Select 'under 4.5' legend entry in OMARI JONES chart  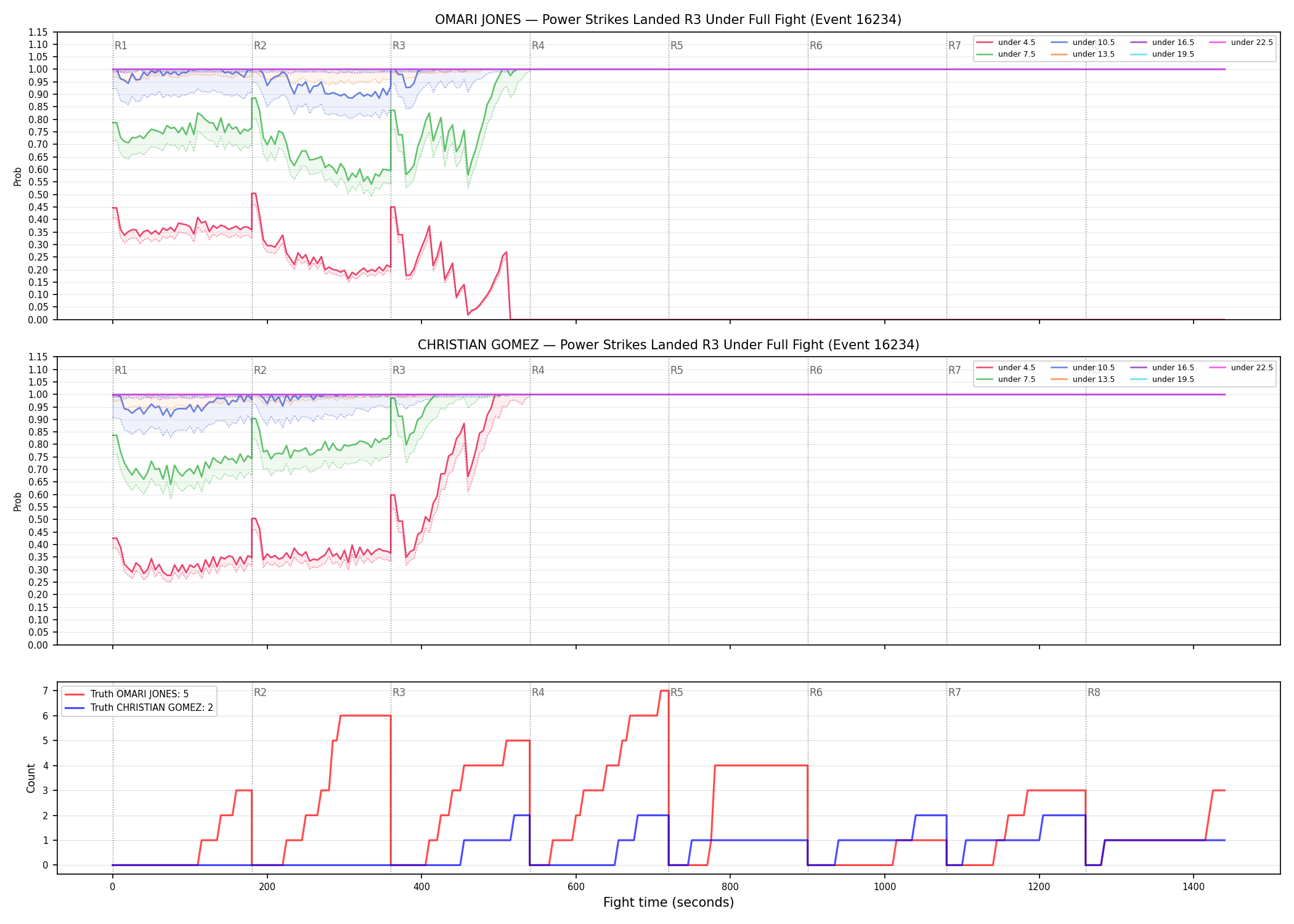coord(1006,43)
